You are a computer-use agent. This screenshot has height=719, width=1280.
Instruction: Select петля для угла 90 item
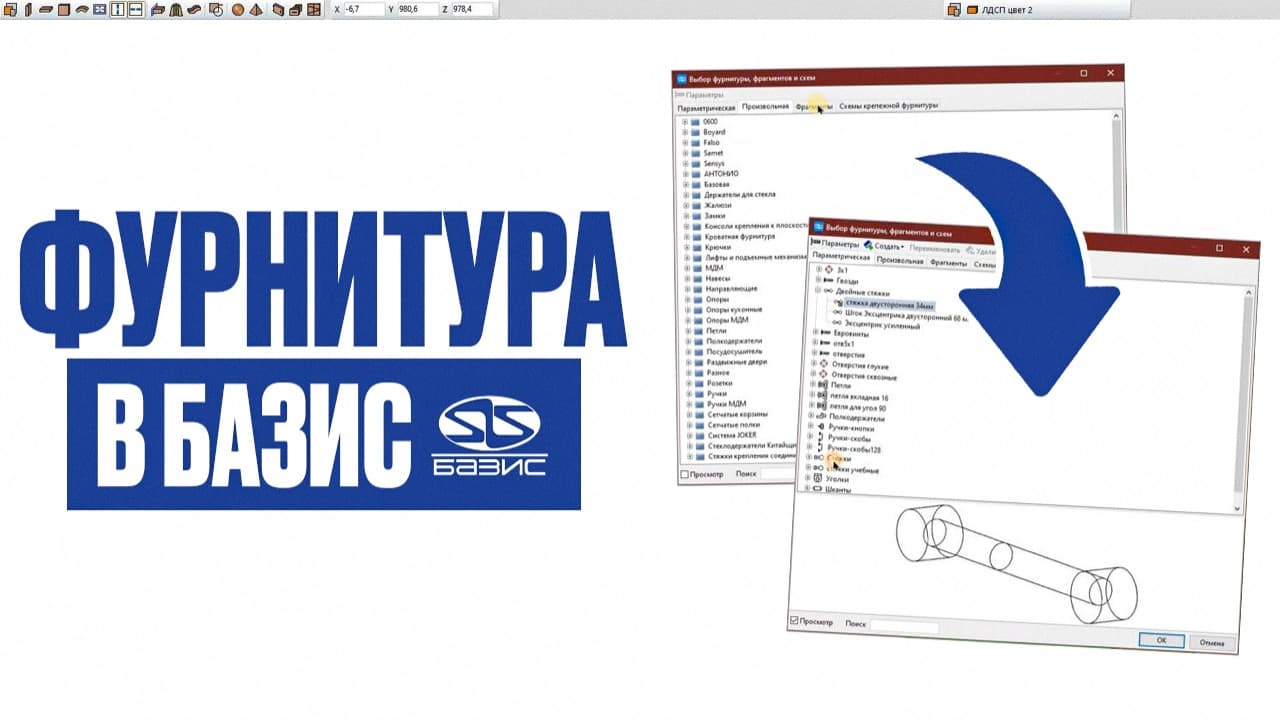pos(857,407)
